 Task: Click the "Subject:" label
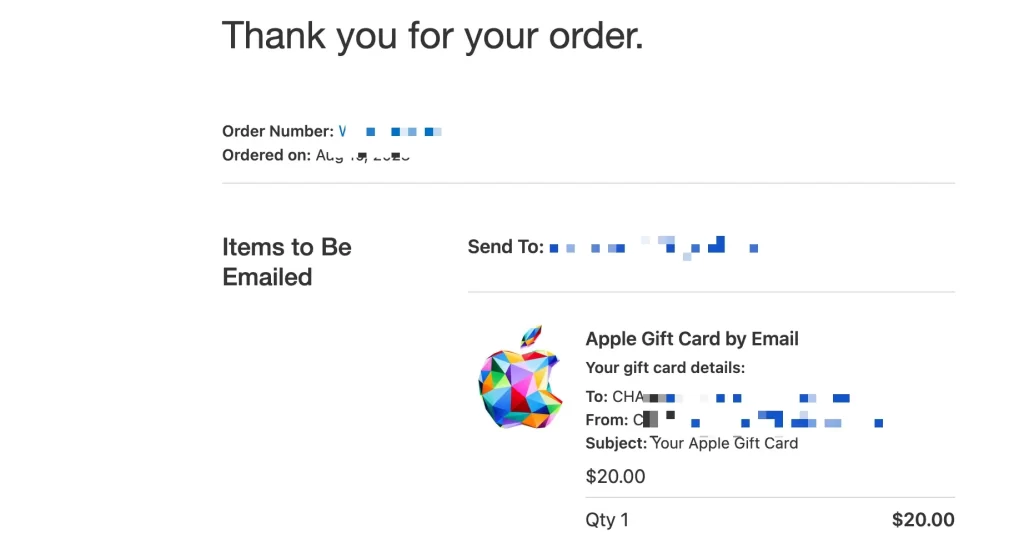pyautogui.click(x=616, y=443)
